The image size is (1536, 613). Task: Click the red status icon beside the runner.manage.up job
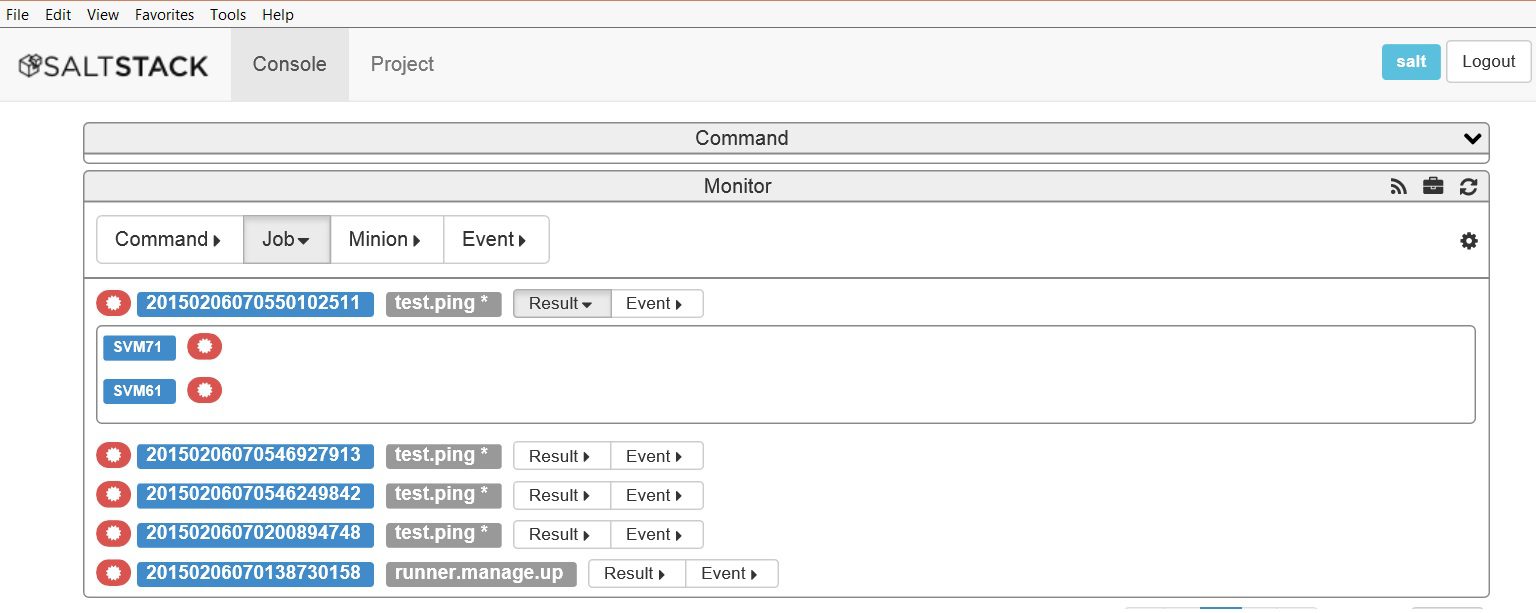pyautogui.click(x=113, y=573)
